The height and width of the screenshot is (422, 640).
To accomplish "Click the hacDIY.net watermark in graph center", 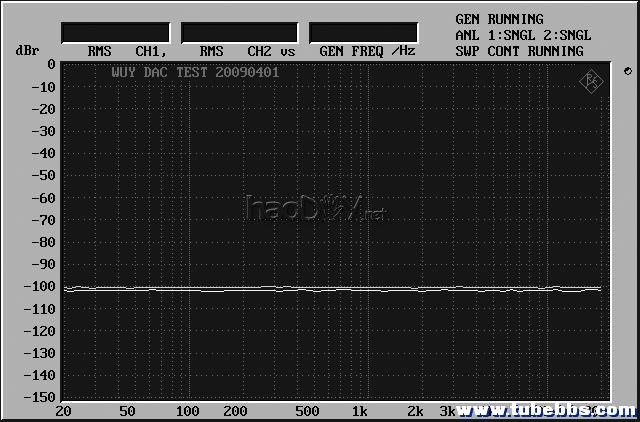I will (x=315, y=209).
